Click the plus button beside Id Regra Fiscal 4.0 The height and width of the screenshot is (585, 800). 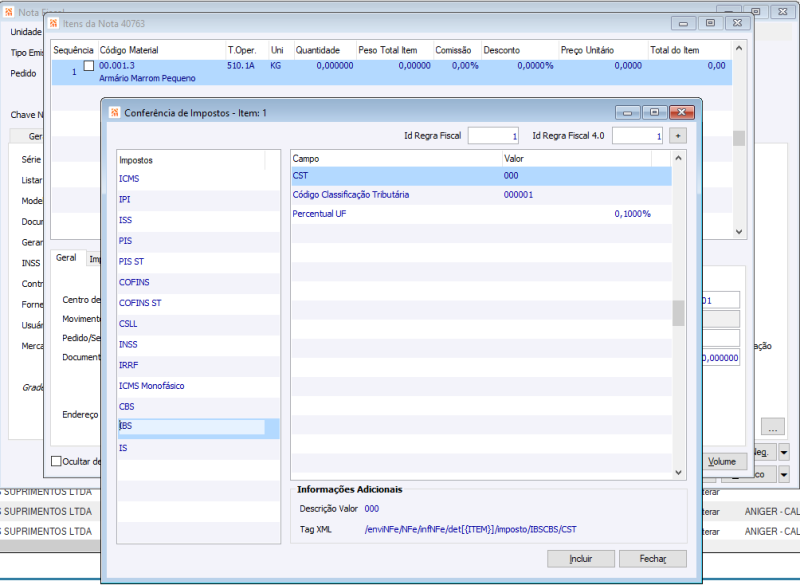[678, 136]
